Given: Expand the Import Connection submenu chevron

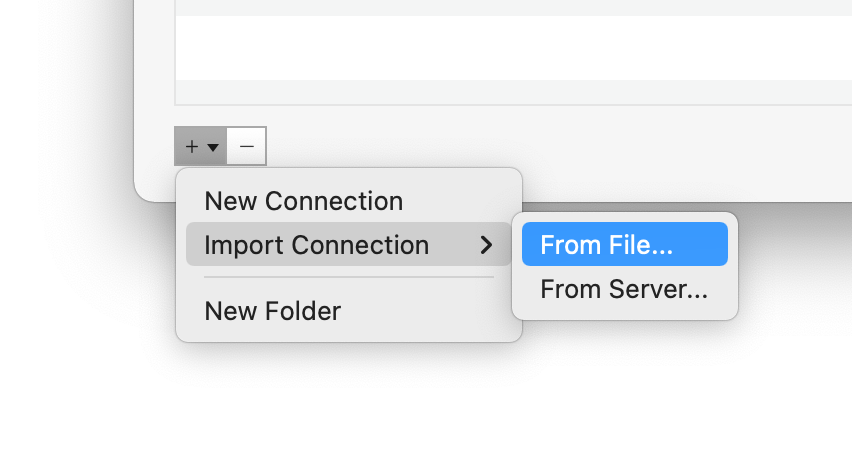Looking at the screenshot, I should point(486,245).
